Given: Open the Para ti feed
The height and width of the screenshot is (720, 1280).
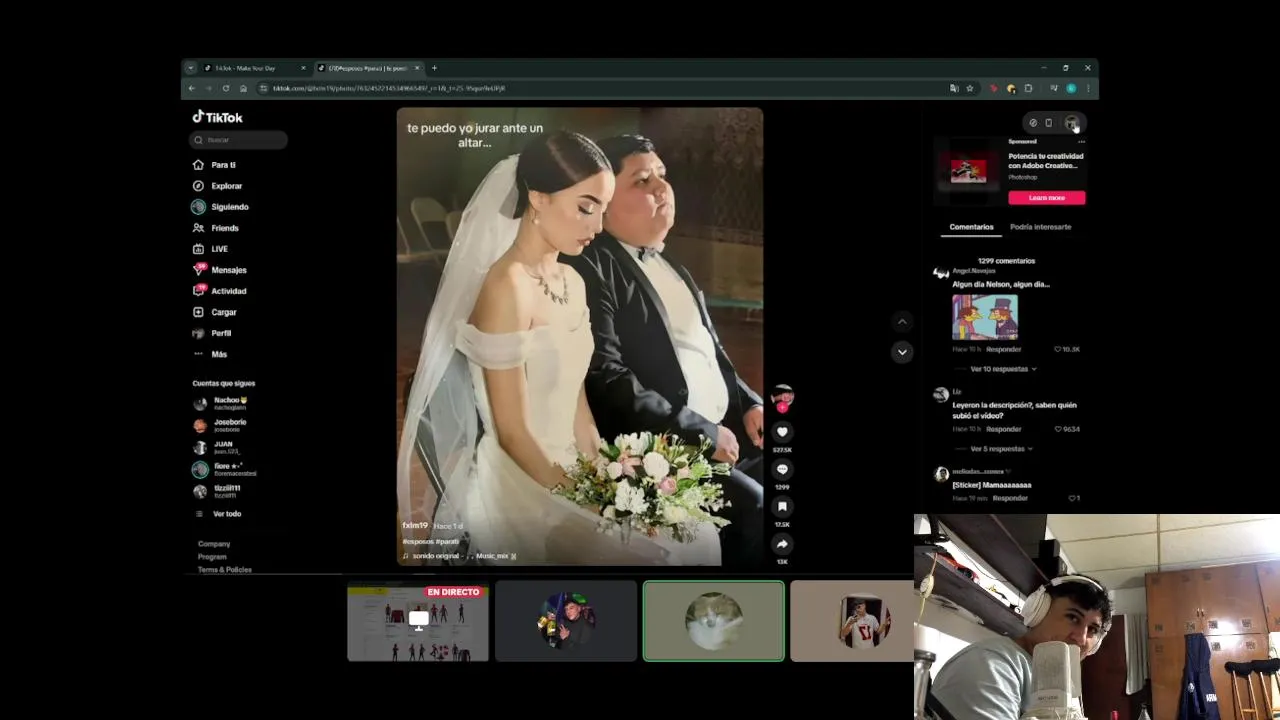Looking at the screenshot, I should tap(214, 165).
